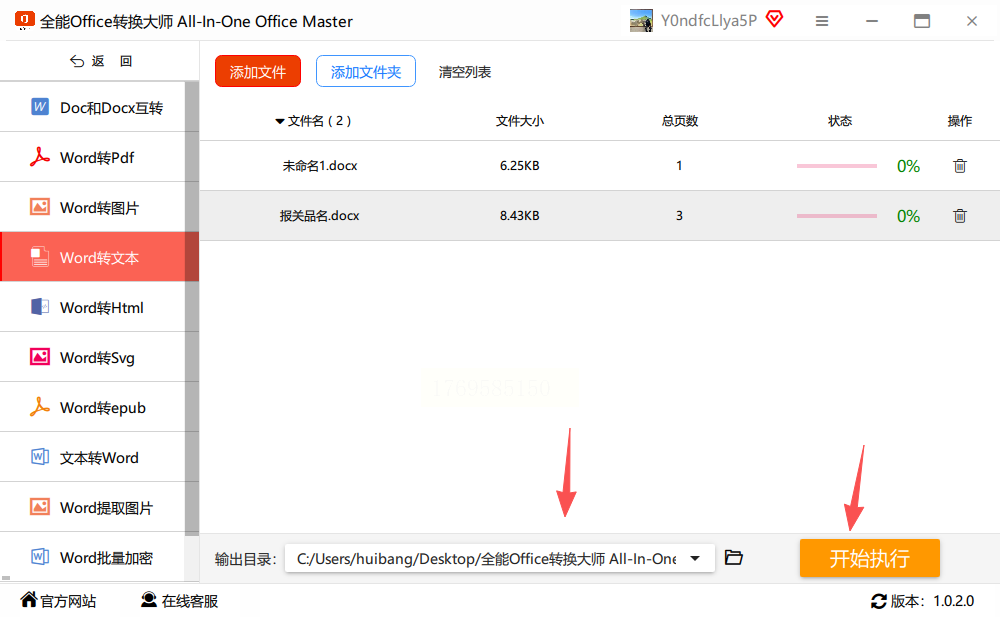Select Doc和Docx互转 in sidebar
1000x617 pixels.
(93, 107)
